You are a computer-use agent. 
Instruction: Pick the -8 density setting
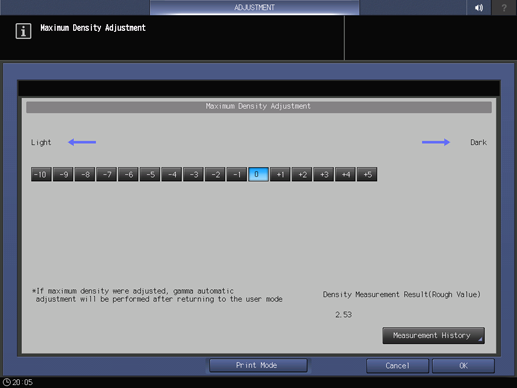[x=85, y=174]
